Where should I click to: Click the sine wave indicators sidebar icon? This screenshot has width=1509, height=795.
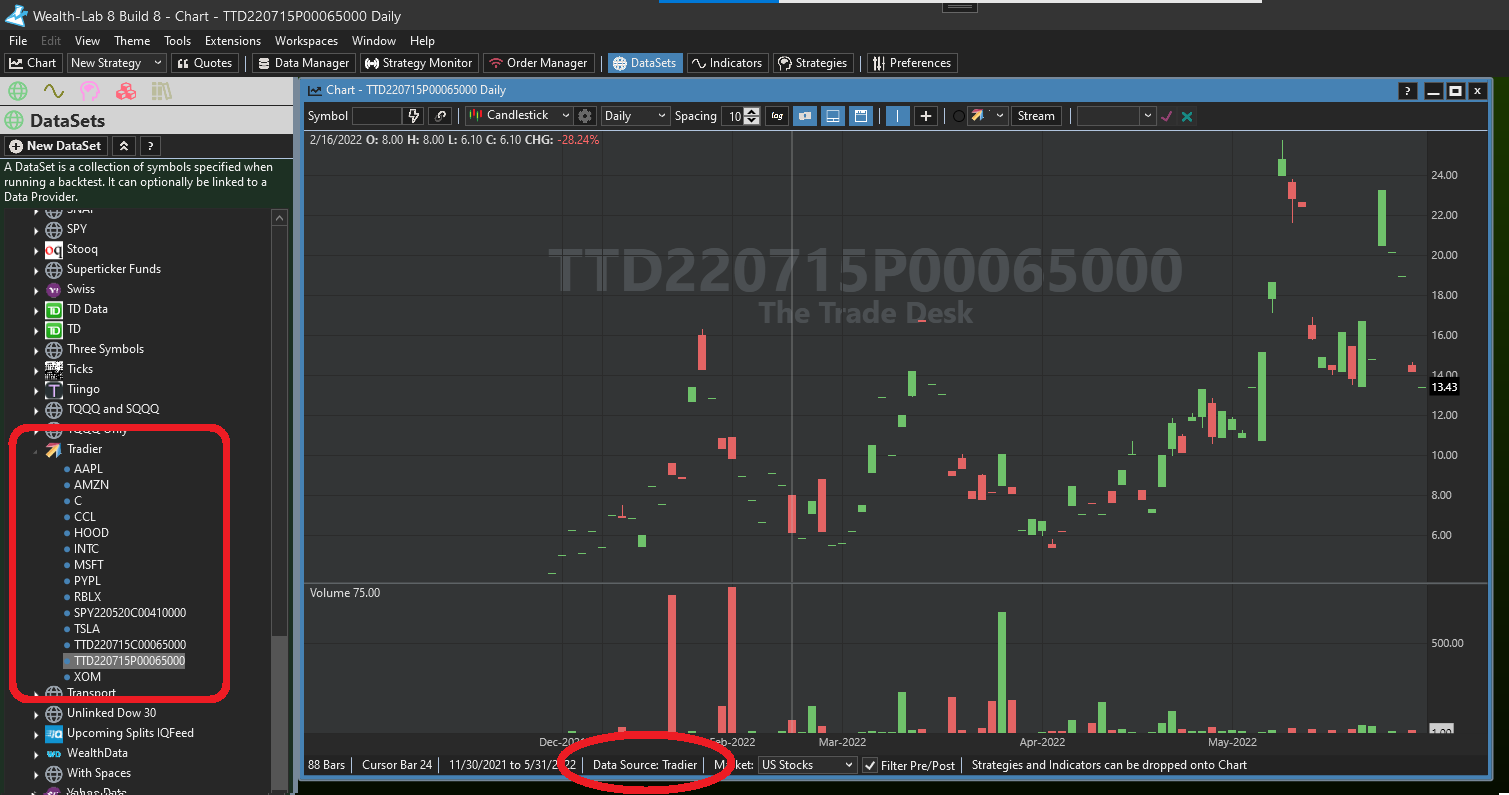(53, 92)
